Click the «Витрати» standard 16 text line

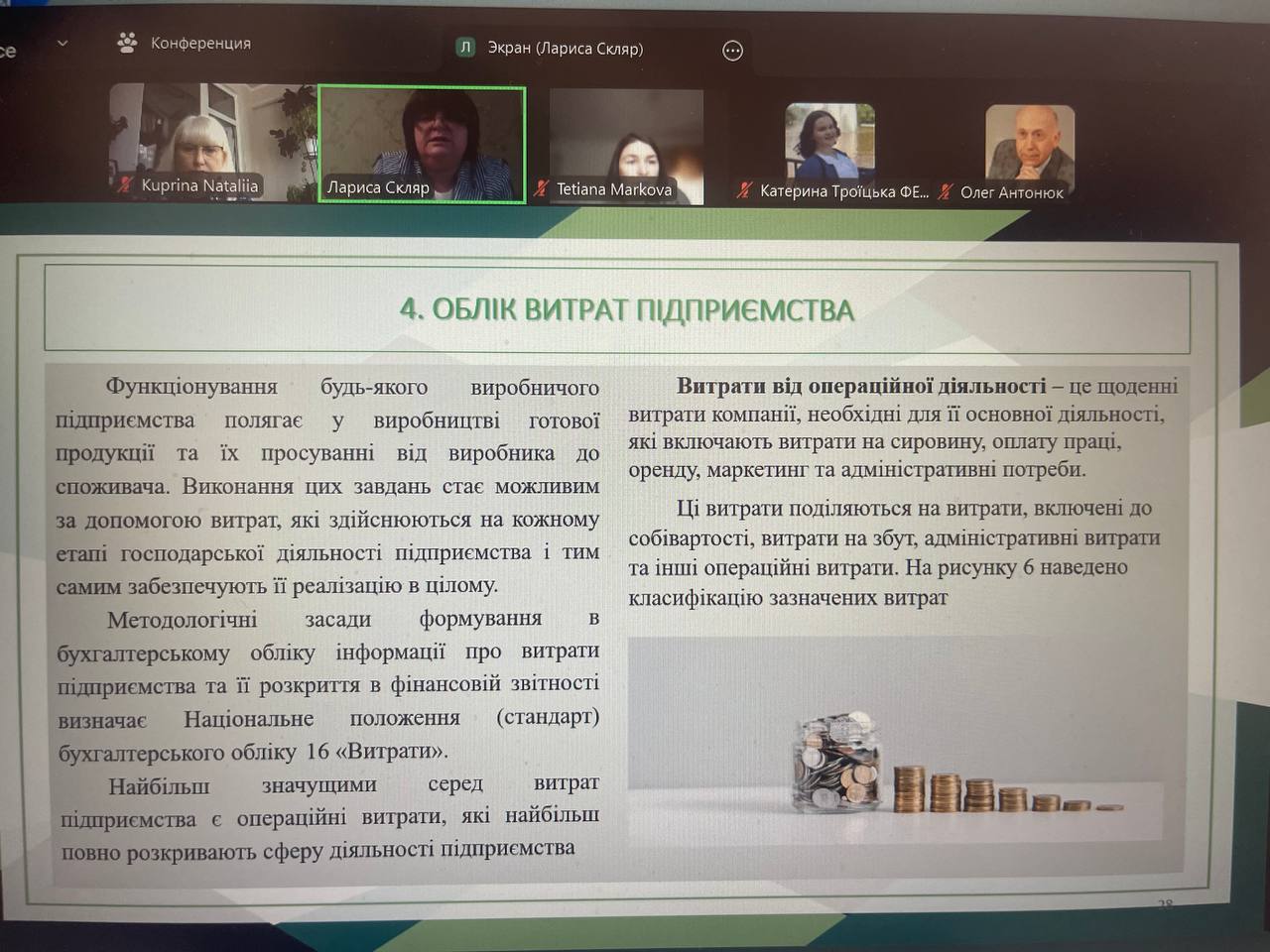pos(253,751)
